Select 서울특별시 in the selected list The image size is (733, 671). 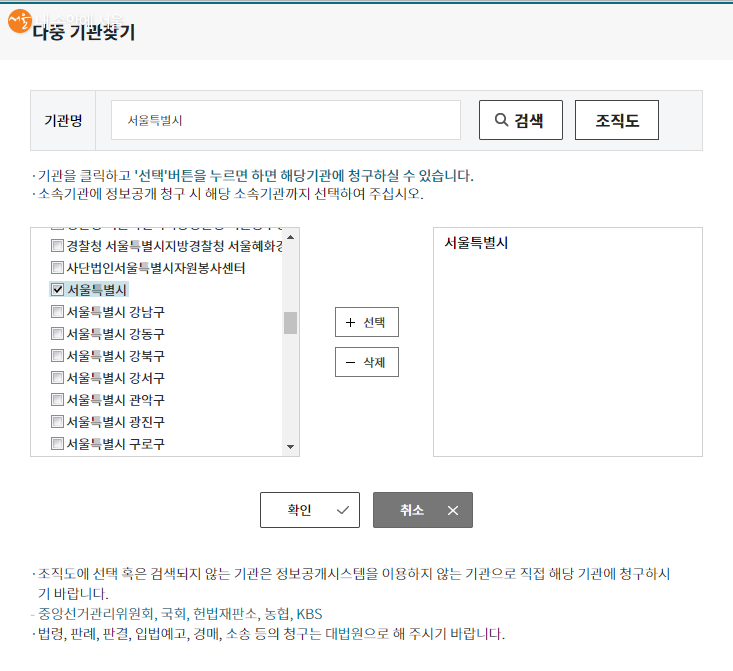[x=477, y=243]
